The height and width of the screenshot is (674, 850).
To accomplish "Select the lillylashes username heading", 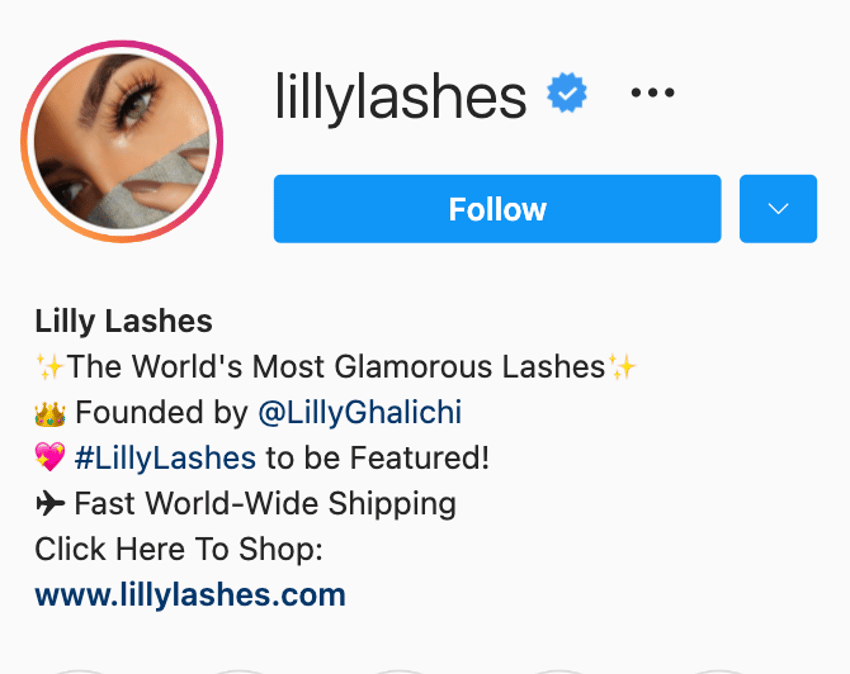I will point(401,97).
